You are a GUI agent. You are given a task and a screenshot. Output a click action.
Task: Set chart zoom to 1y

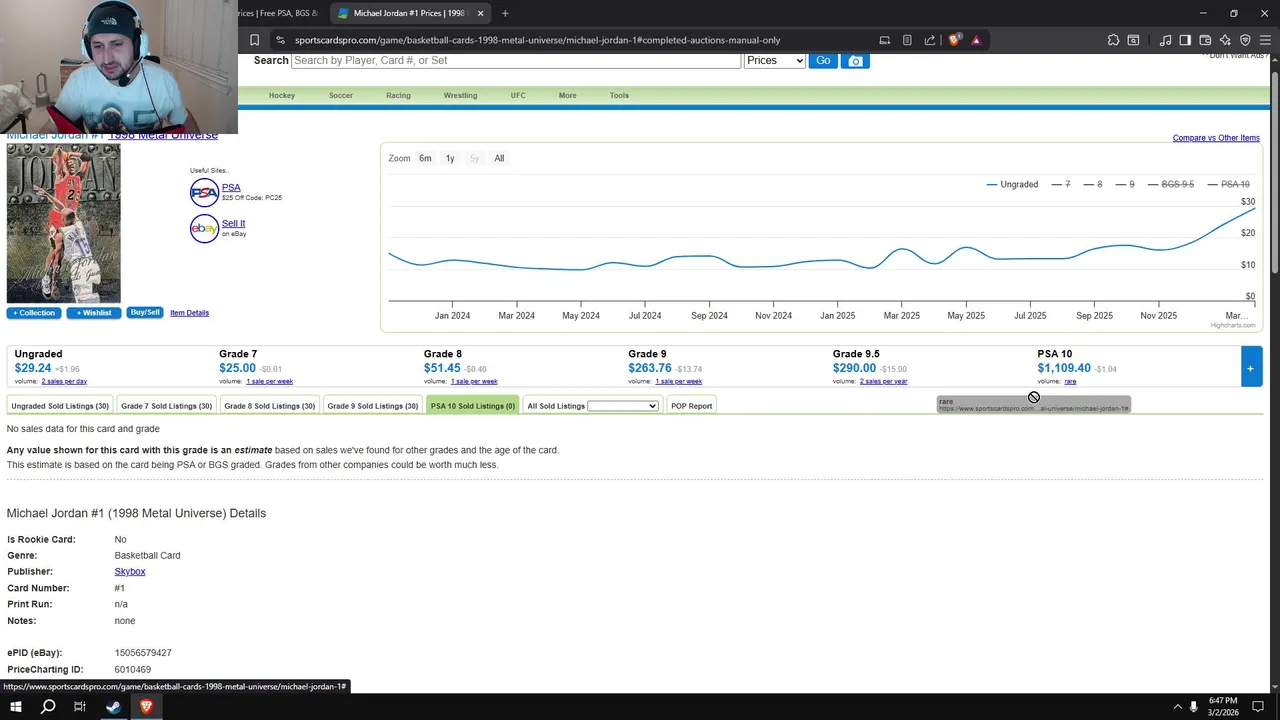(x=450, y=158)
